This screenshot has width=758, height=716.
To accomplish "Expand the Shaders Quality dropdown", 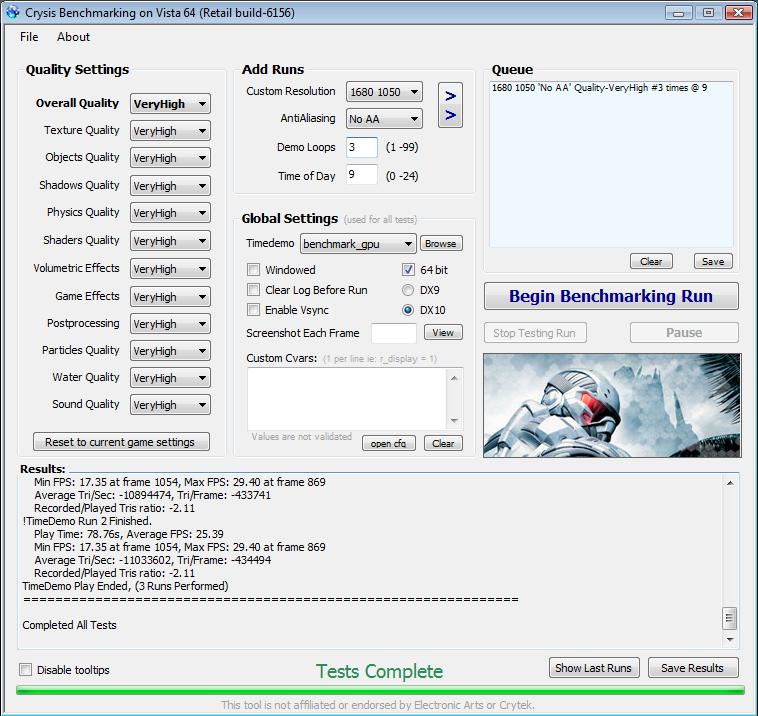I will click(170, 241).
